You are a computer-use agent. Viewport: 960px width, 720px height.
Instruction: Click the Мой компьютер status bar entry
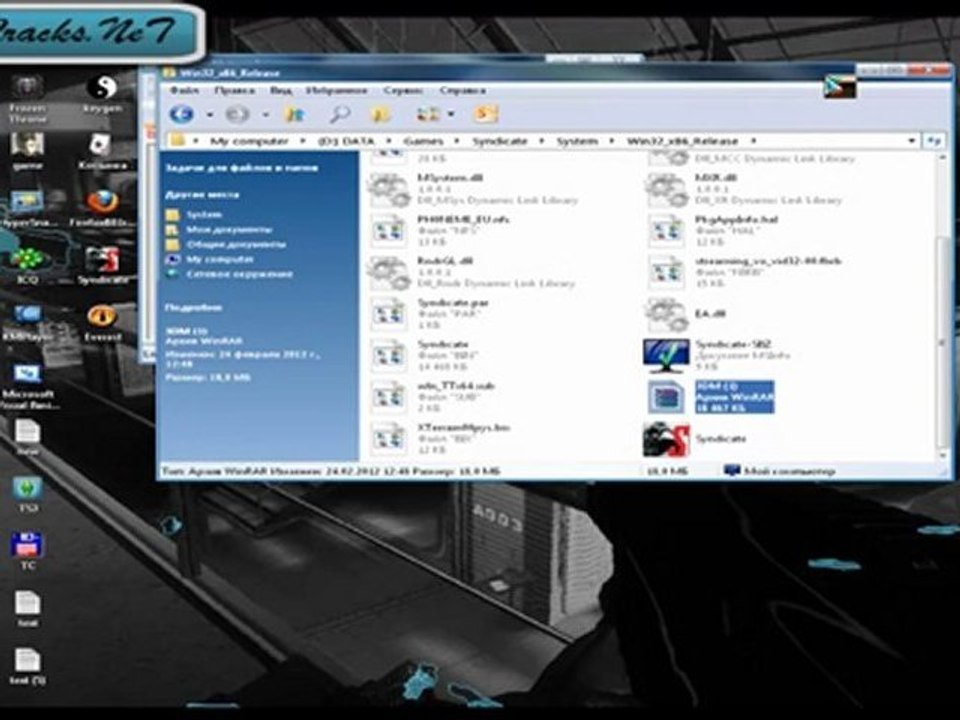click(x=779, y=471)
